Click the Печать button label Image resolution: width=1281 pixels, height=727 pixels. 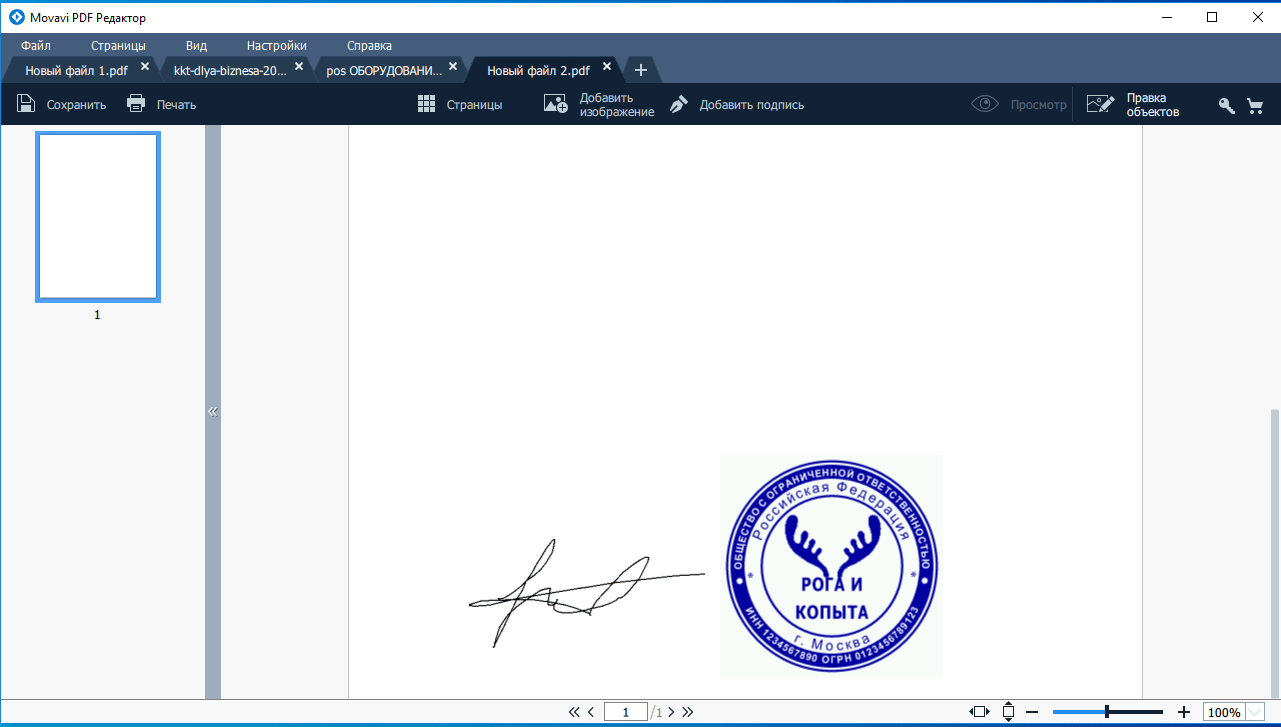pos(176,105)
